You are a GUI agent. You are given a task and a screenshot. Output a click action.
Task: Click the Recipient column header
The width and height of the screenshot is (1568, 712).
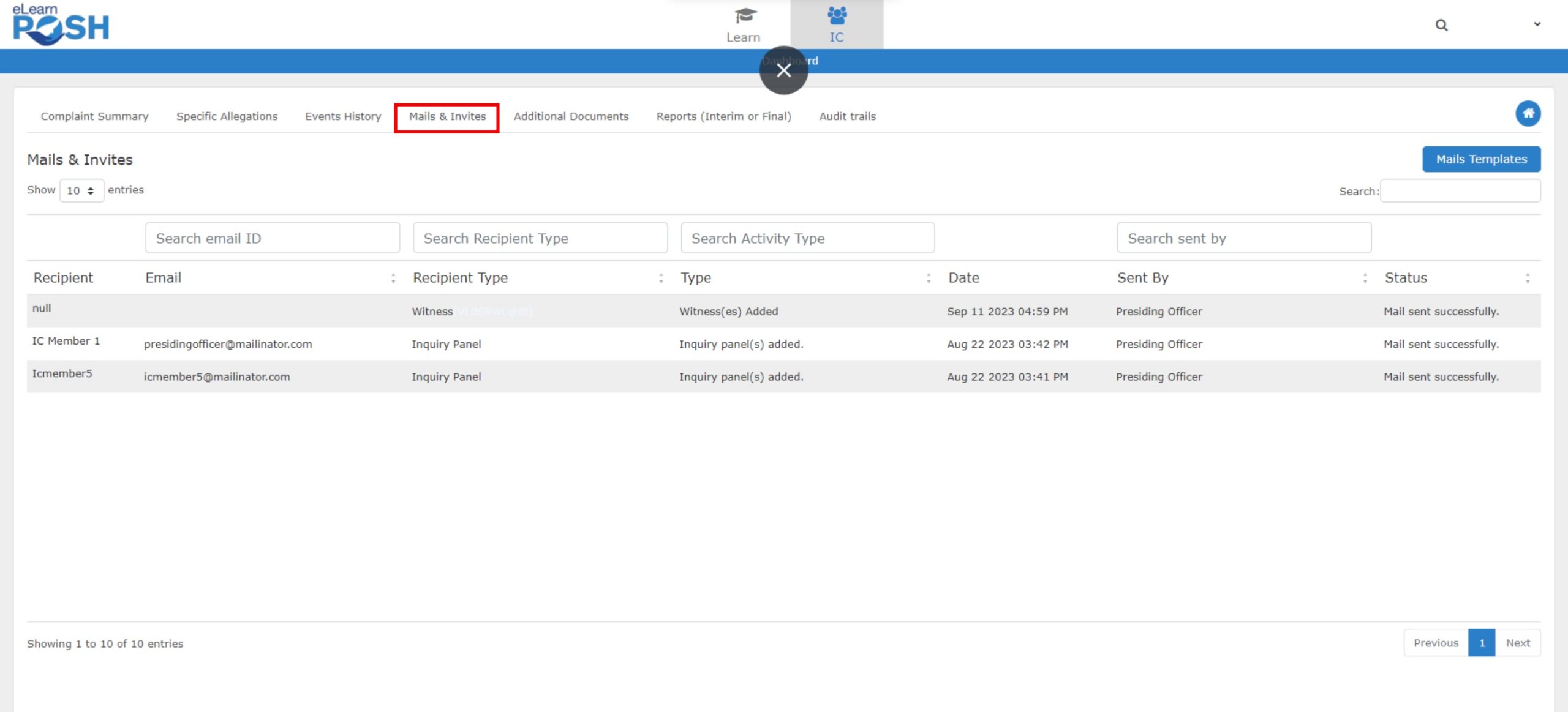63,278
